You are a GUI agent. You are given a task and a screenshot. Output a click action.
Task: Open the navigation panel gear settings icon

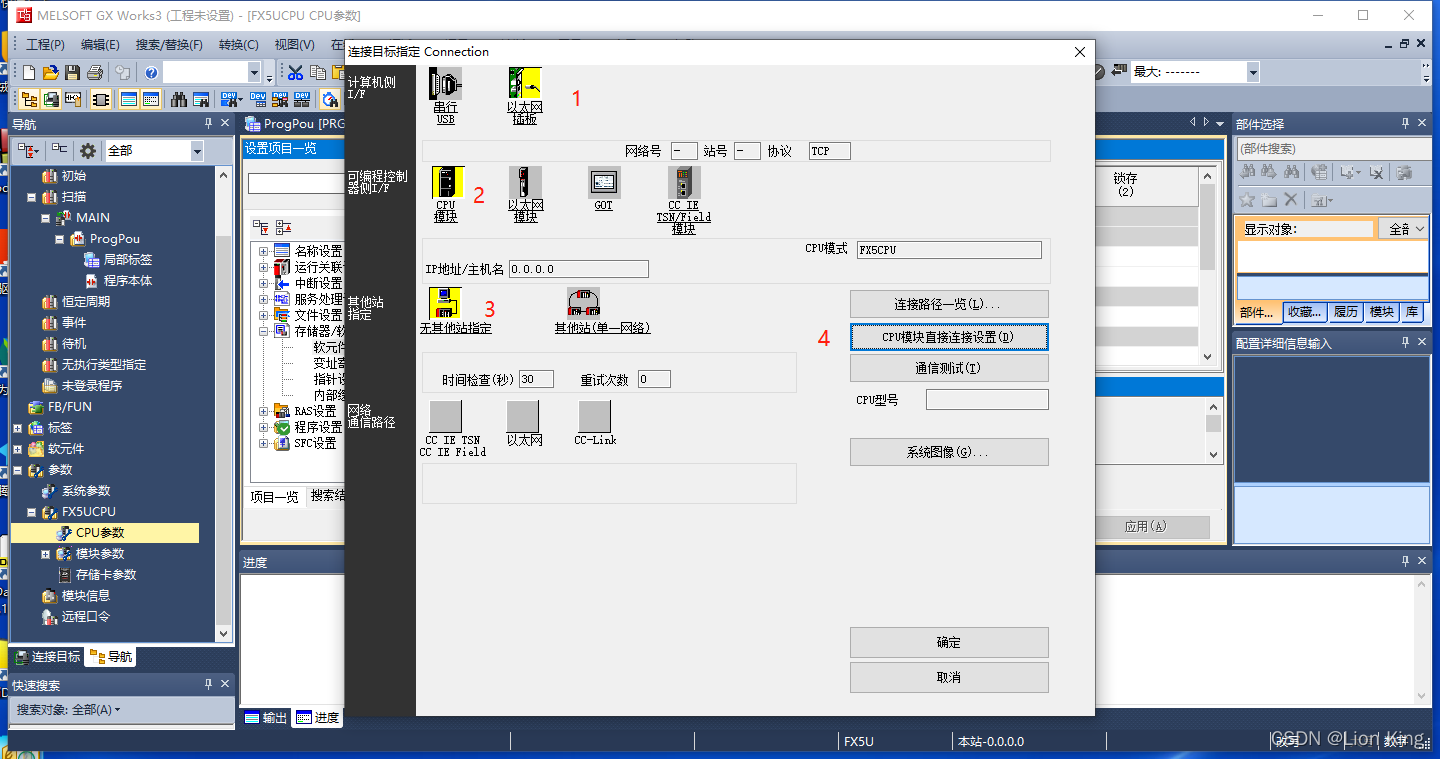[88, 150]
